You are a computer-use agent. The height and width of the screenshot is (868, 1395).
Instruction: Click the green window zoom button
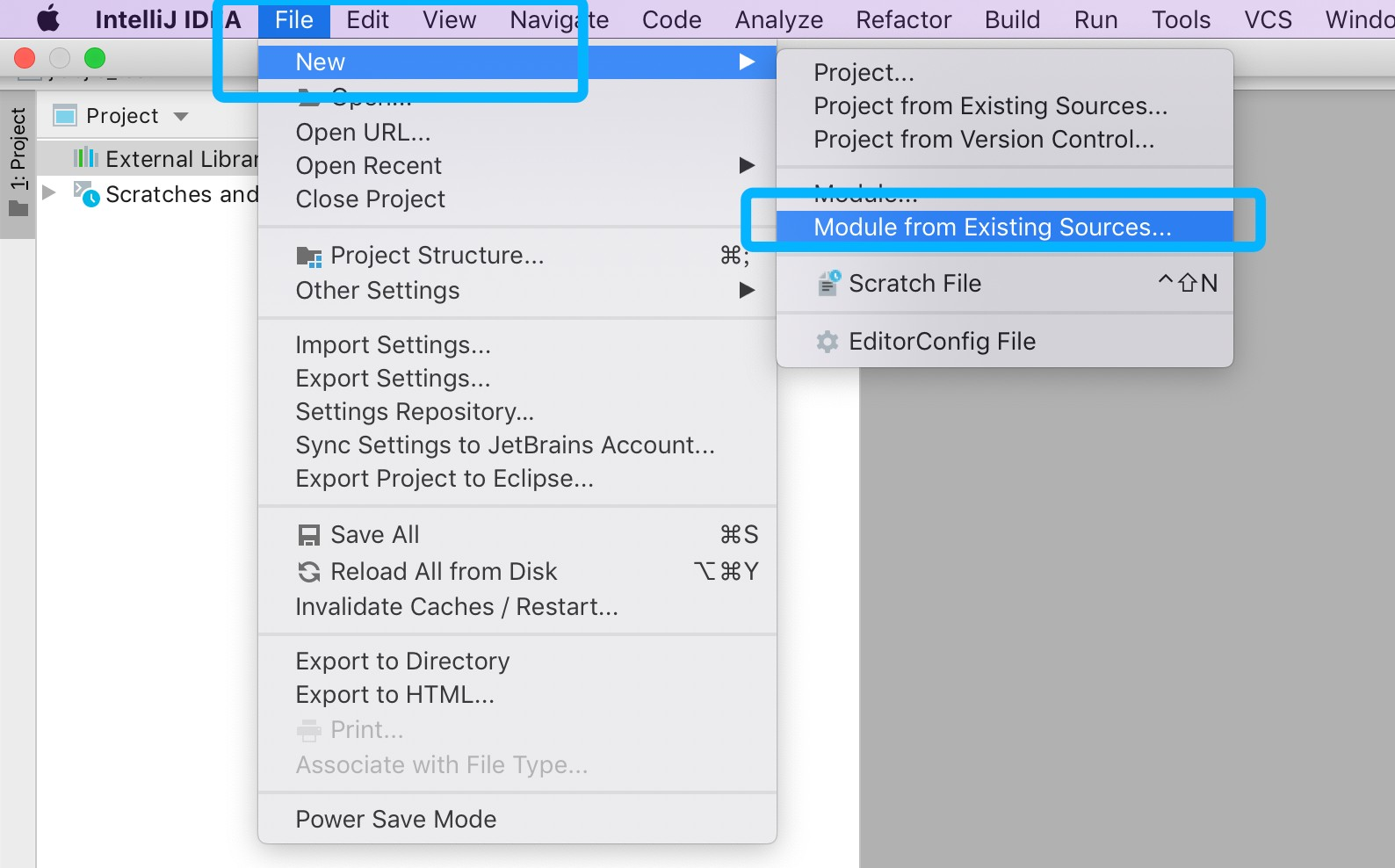coord(95,59)
